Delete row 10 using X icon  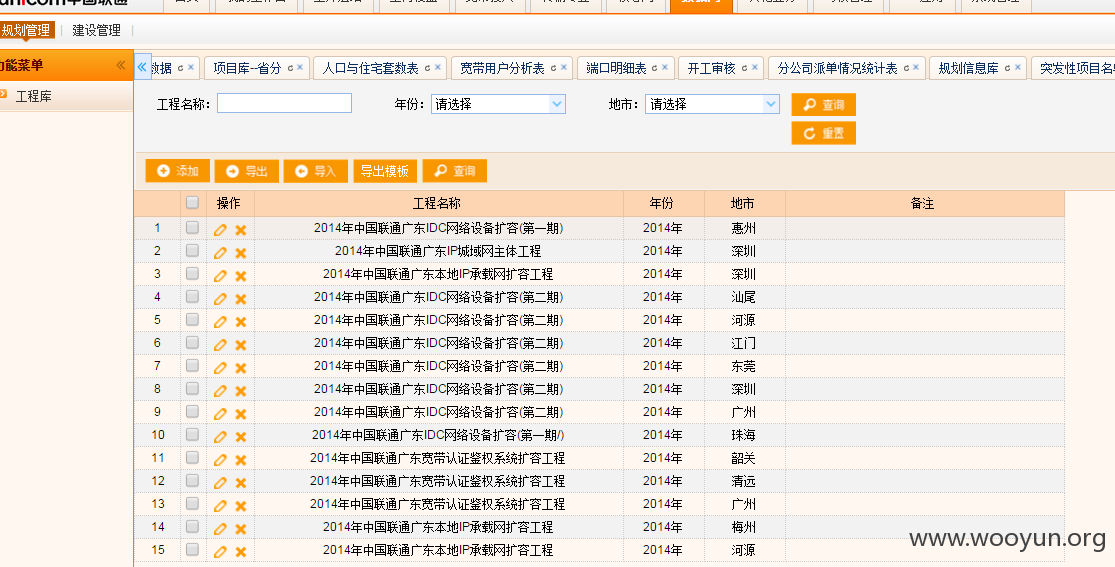(x=241, y=436)
